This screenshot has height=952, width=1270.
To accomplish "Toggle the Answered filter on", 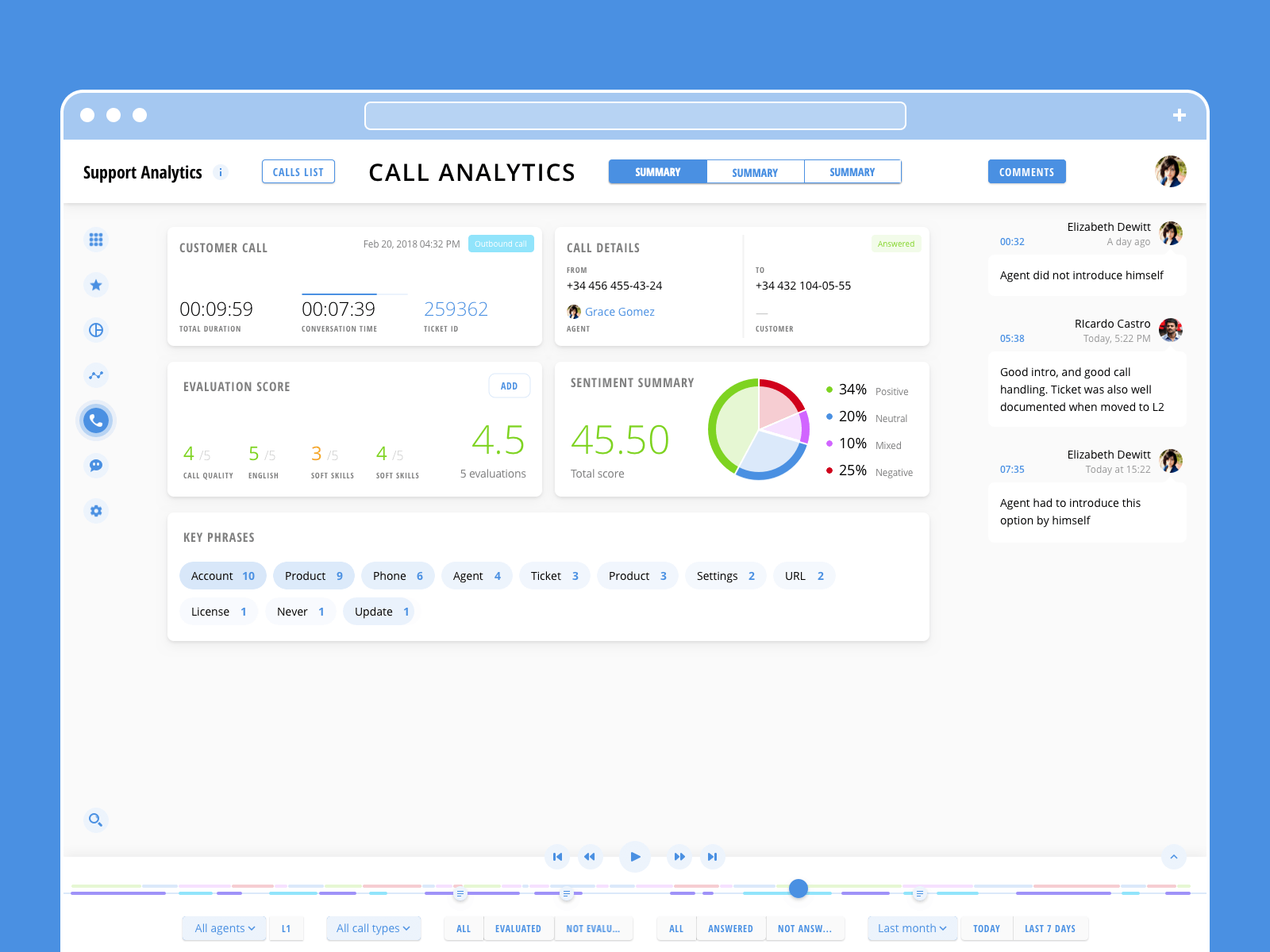I will [x=730, y=928].
